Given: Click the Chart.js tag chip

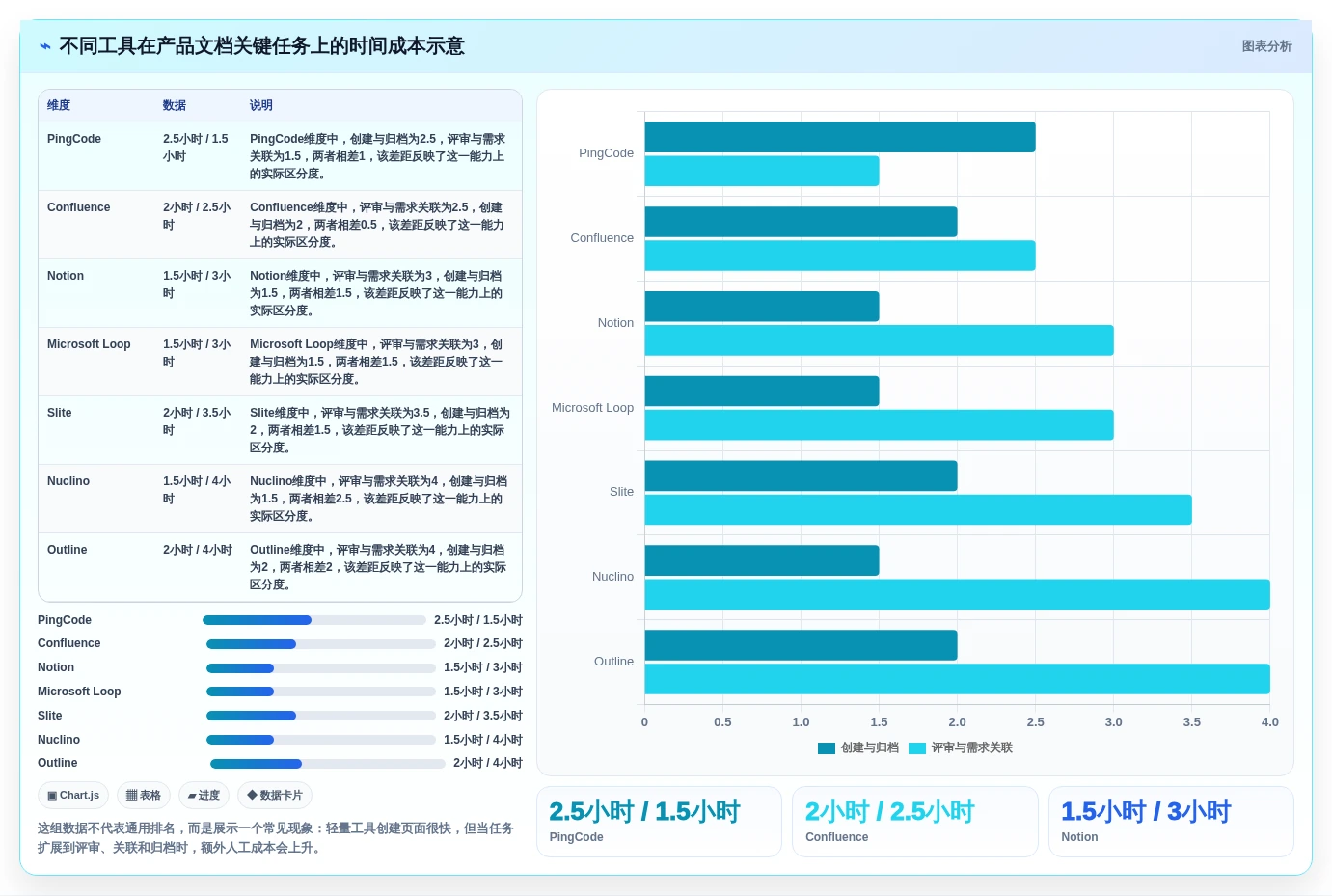Looking at the screenshot, I should point(73,796).
